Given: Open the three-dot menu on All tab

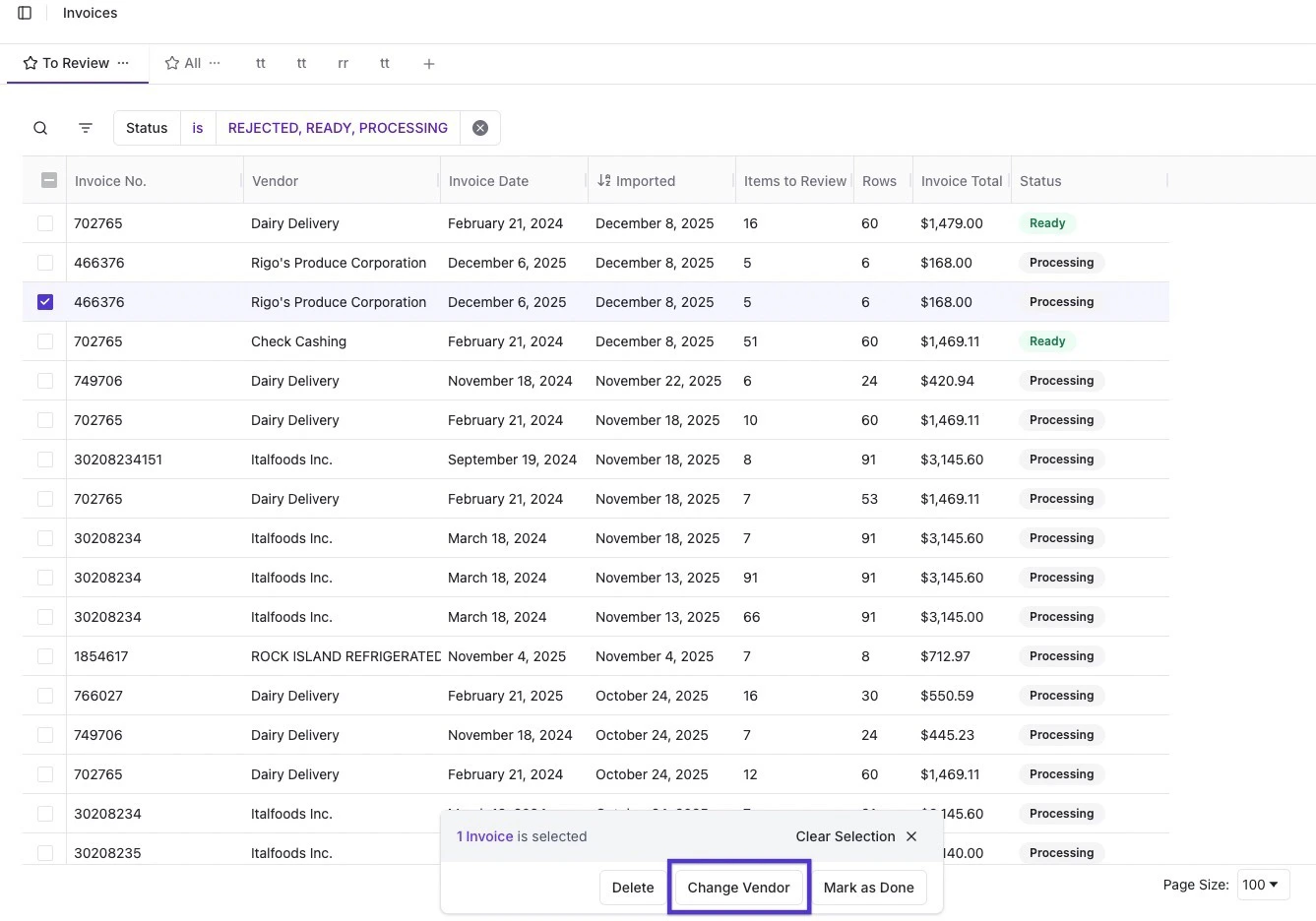Looking at the screenshot, I should 215,63.
